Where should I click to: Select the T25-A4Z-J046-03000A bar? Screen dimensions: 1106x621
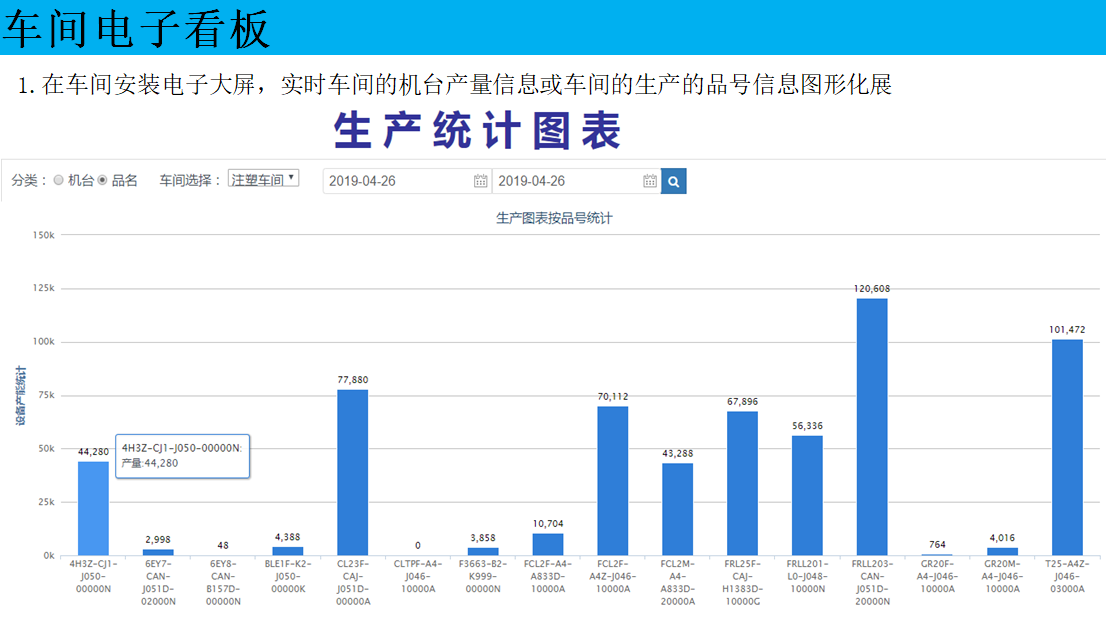[1066, 447]
